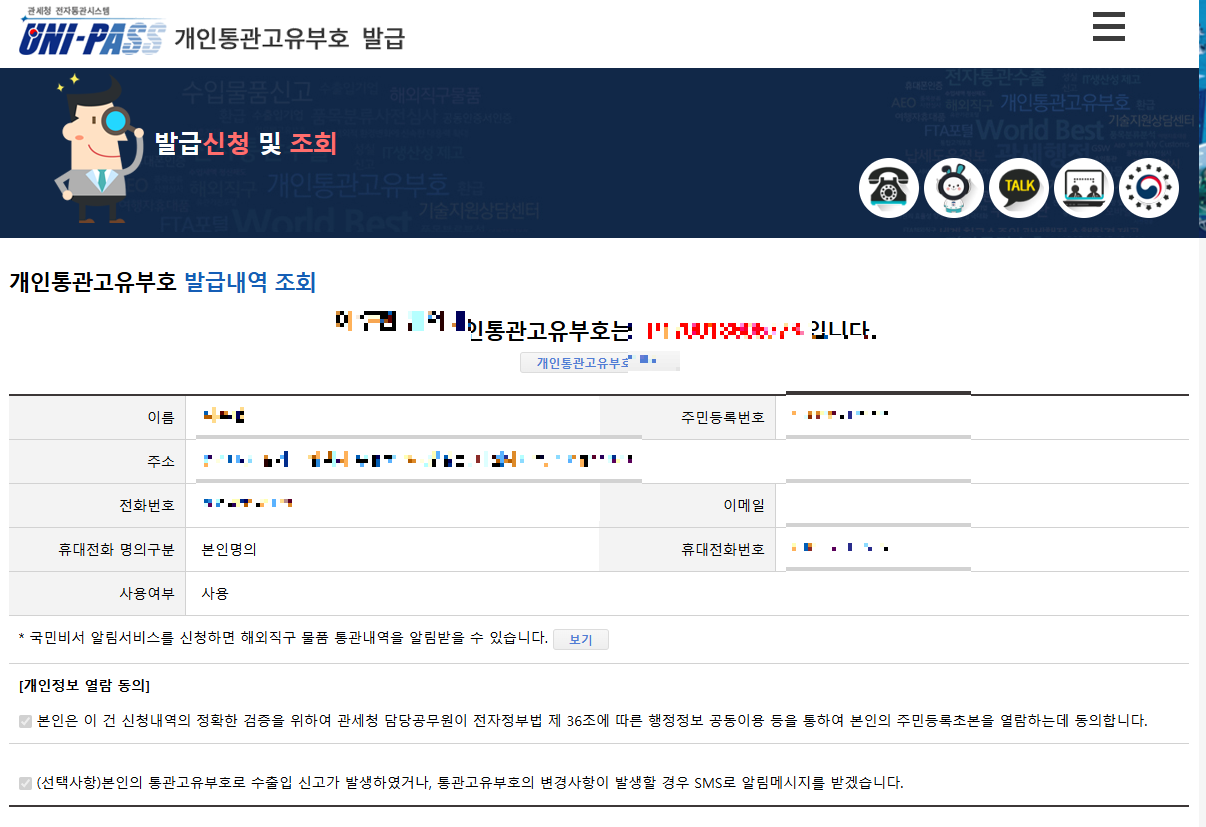Screen dimensions: 1206x827
Task: Click the '사용여부' label
Action: pyautogui.click(x=147, y=593)
